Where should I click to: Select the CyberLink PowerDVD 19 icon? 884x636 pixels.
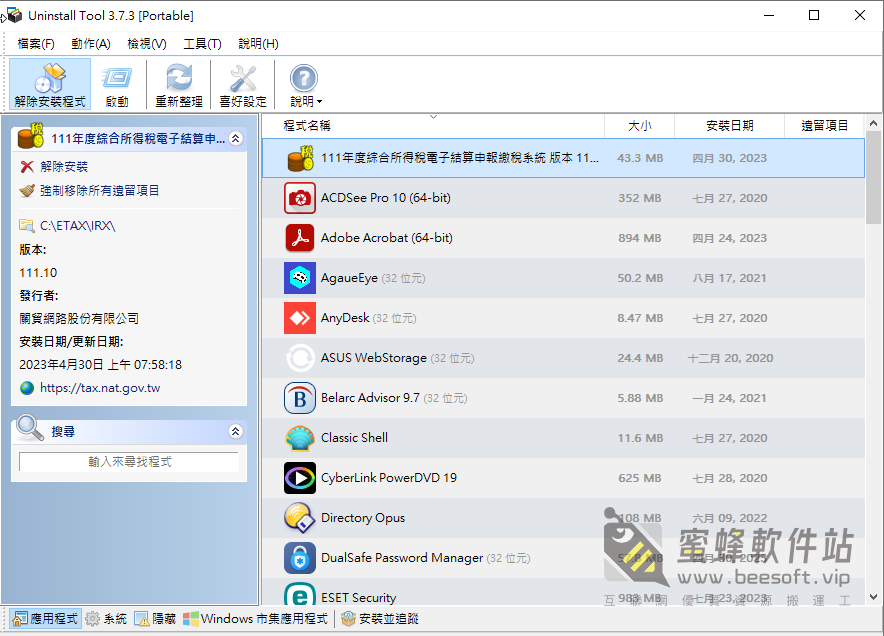300,478
